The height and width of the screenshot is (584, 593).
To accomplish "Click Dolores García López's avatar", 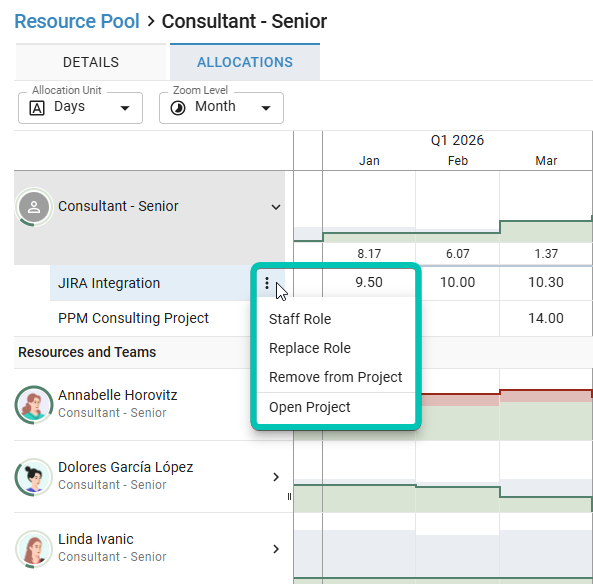I will tap(34, 477).
